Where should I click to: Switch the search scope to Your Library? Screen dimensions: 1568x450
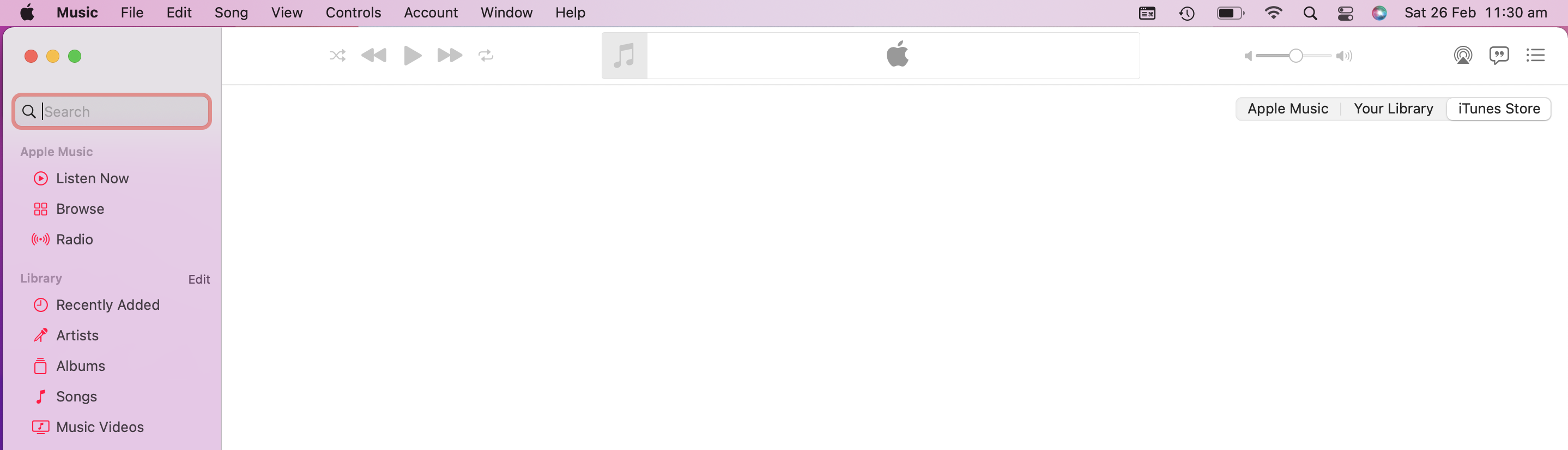tap(1393, 109)
